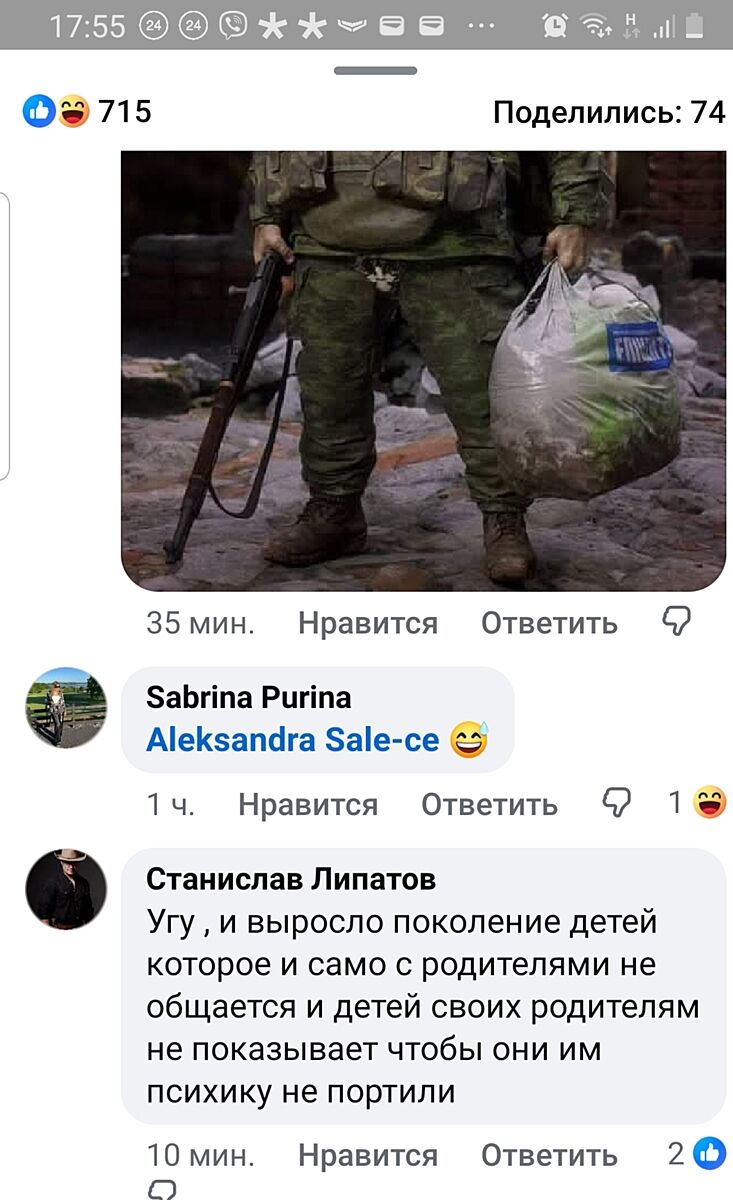Open the Aleksandra Sale-ce mention link
The image size is (733, 1200).
(293, 740)
